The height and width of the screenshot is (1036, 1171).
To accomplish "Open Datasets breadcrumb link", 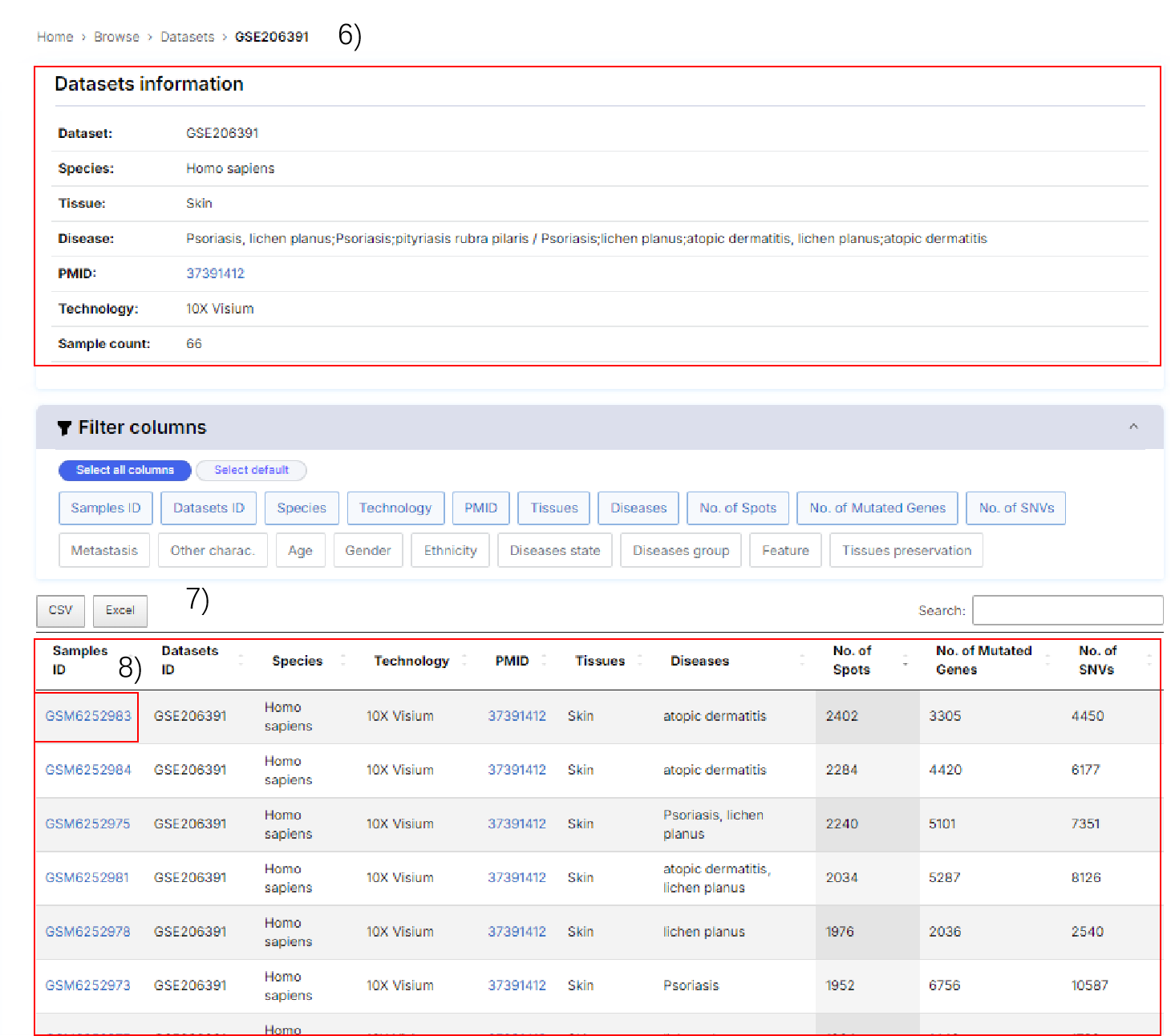I will (x=187, y=37).
